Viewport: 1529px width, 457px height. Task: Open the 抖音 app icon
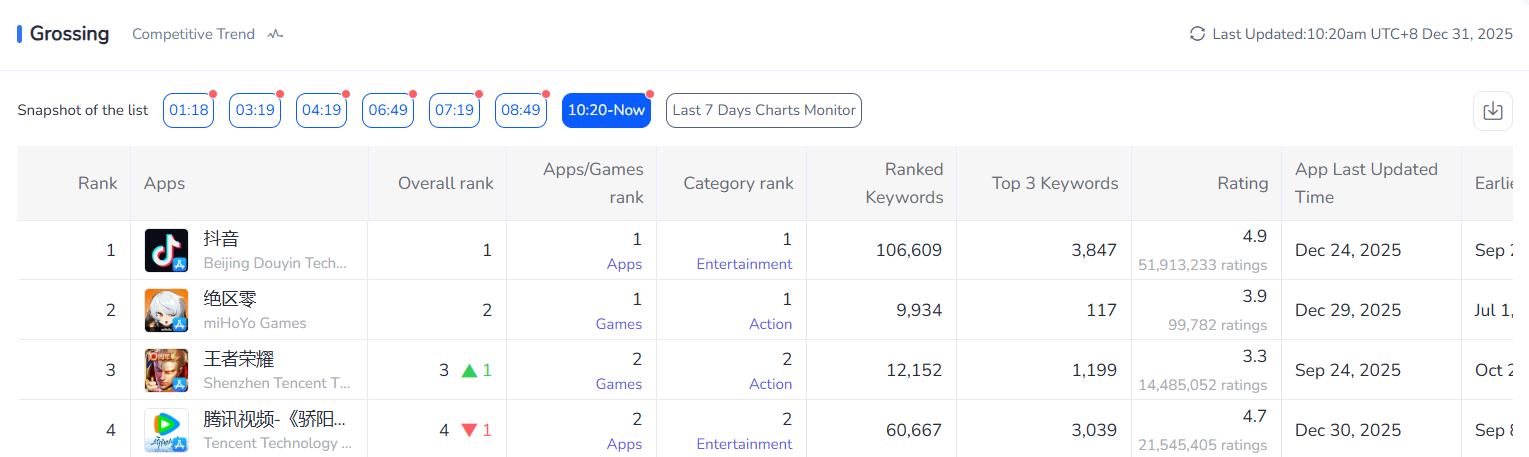pyautogui.click(x=166, y=250)
